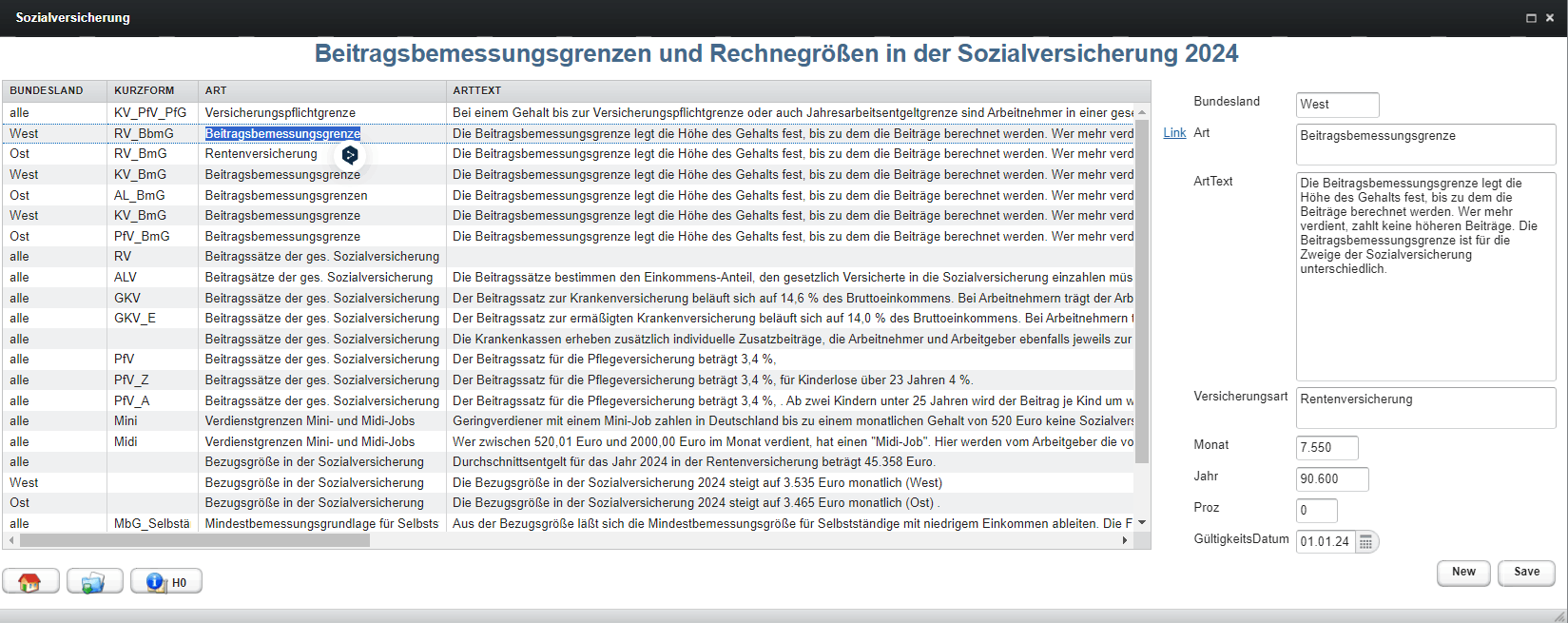Click the Krankenkassen Zusatzbeiträge description text
The width and height of the screenshot is (1568, 623).
click(793, 340)
